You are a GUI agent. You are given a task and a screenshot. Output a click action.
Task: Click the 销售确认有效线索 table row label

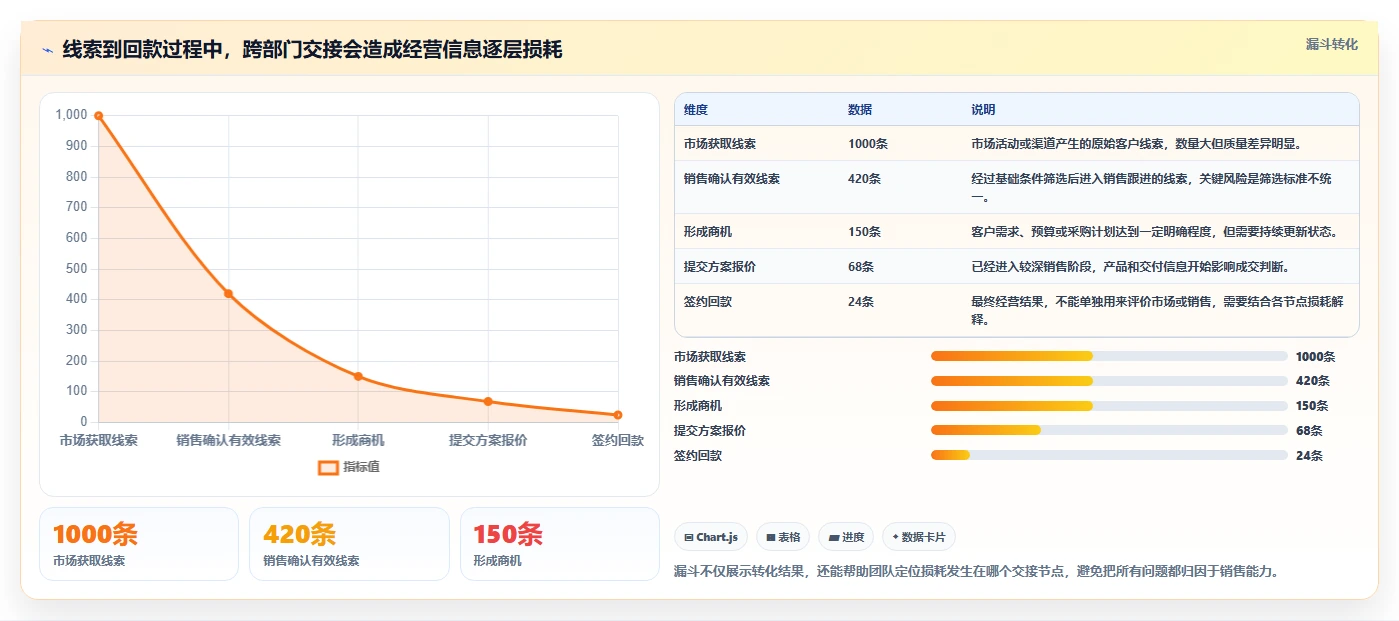coord(732,179)
